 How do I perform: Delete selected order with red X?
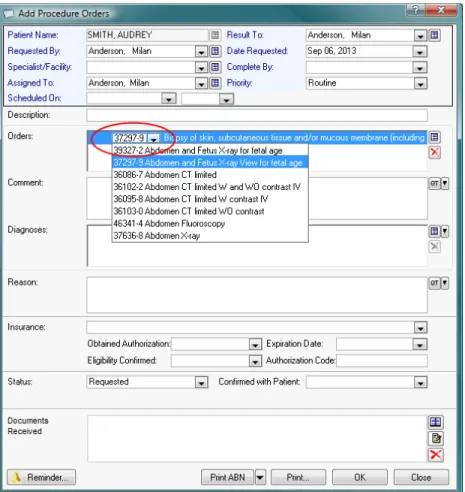[x=434, y=152]
